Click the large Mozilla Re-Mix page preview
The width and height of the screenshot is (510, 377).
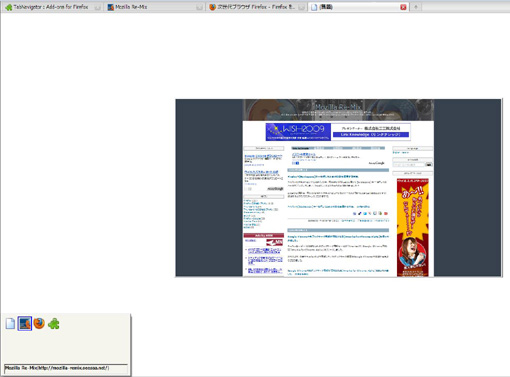coord(339,188)
